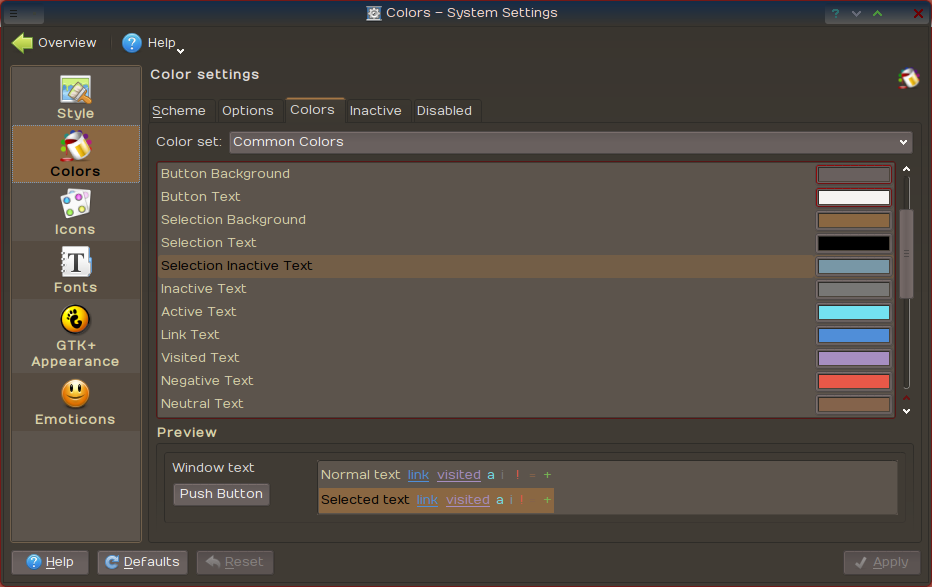
Task: Click the Defaults button
Action: (143, 562)
